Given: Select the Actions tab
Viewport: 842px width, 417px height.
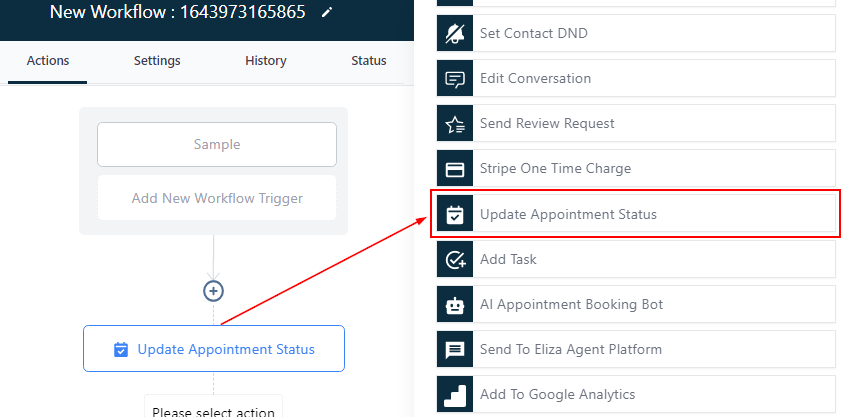Looking at the screenshot, I should pyautogui.click(x=48, y=61).
